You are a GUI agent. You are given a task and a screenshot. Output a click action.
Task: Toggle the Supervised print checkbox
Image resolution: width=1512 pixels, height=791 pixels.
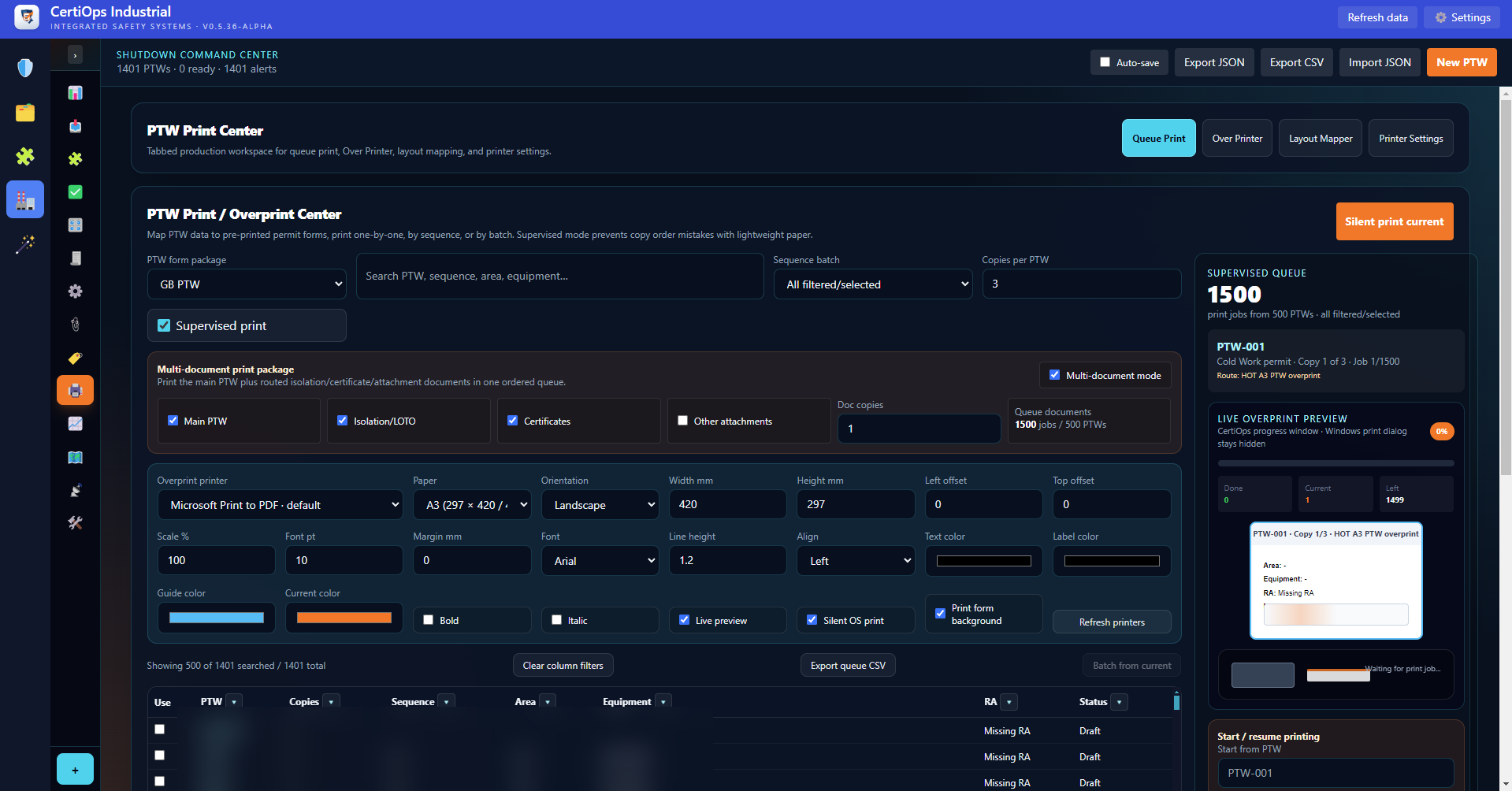pyautogui.click(x=164, y=325)
